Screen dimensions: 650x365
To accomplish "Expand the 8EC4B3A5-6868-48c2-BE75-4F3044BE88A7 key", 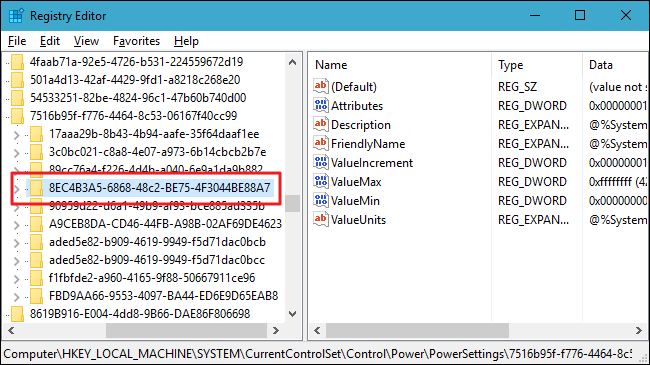I will coord(16,189).
